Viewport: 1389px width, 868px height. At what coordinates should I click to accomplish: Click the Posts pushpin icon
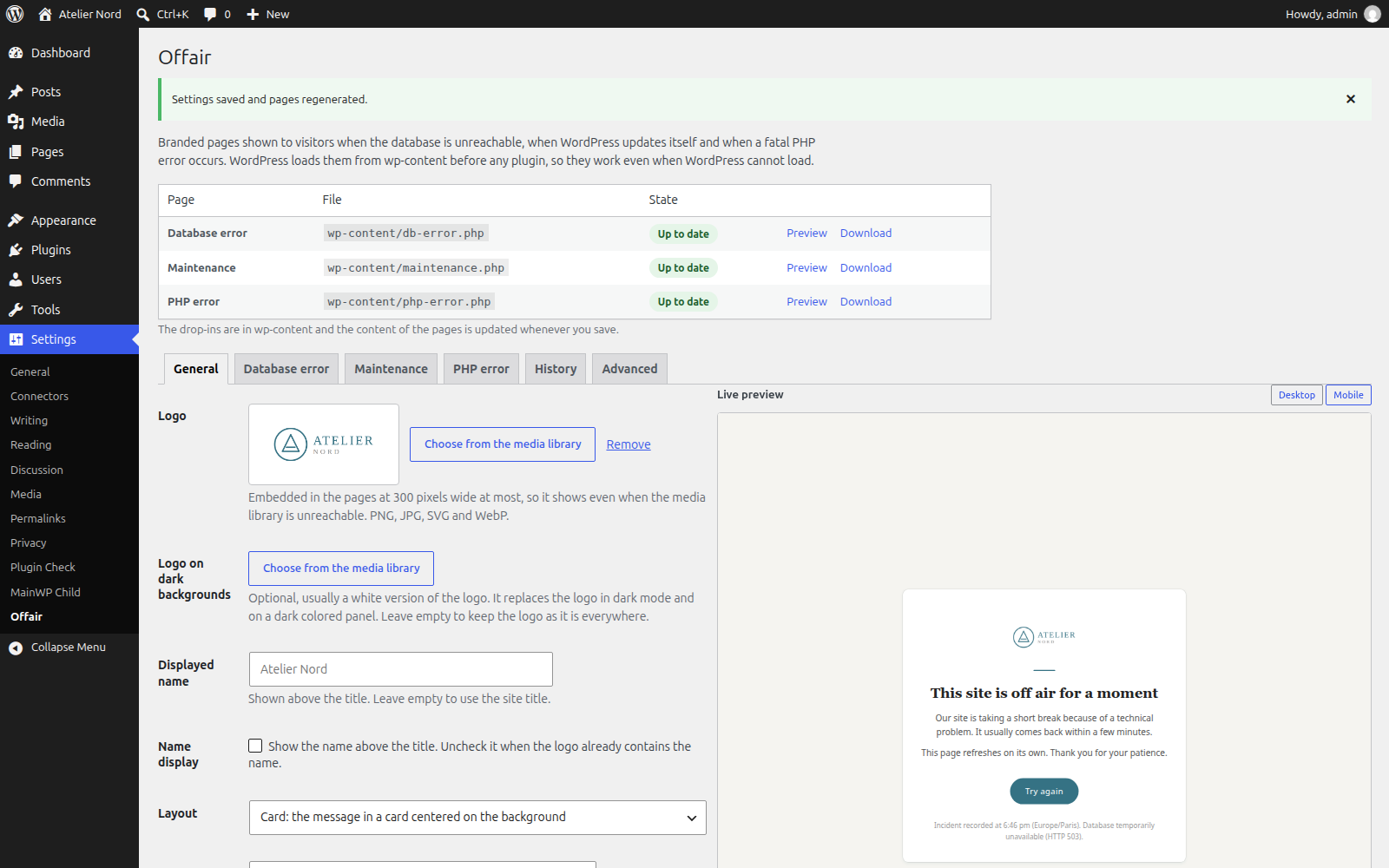click(x=16, y=92)
